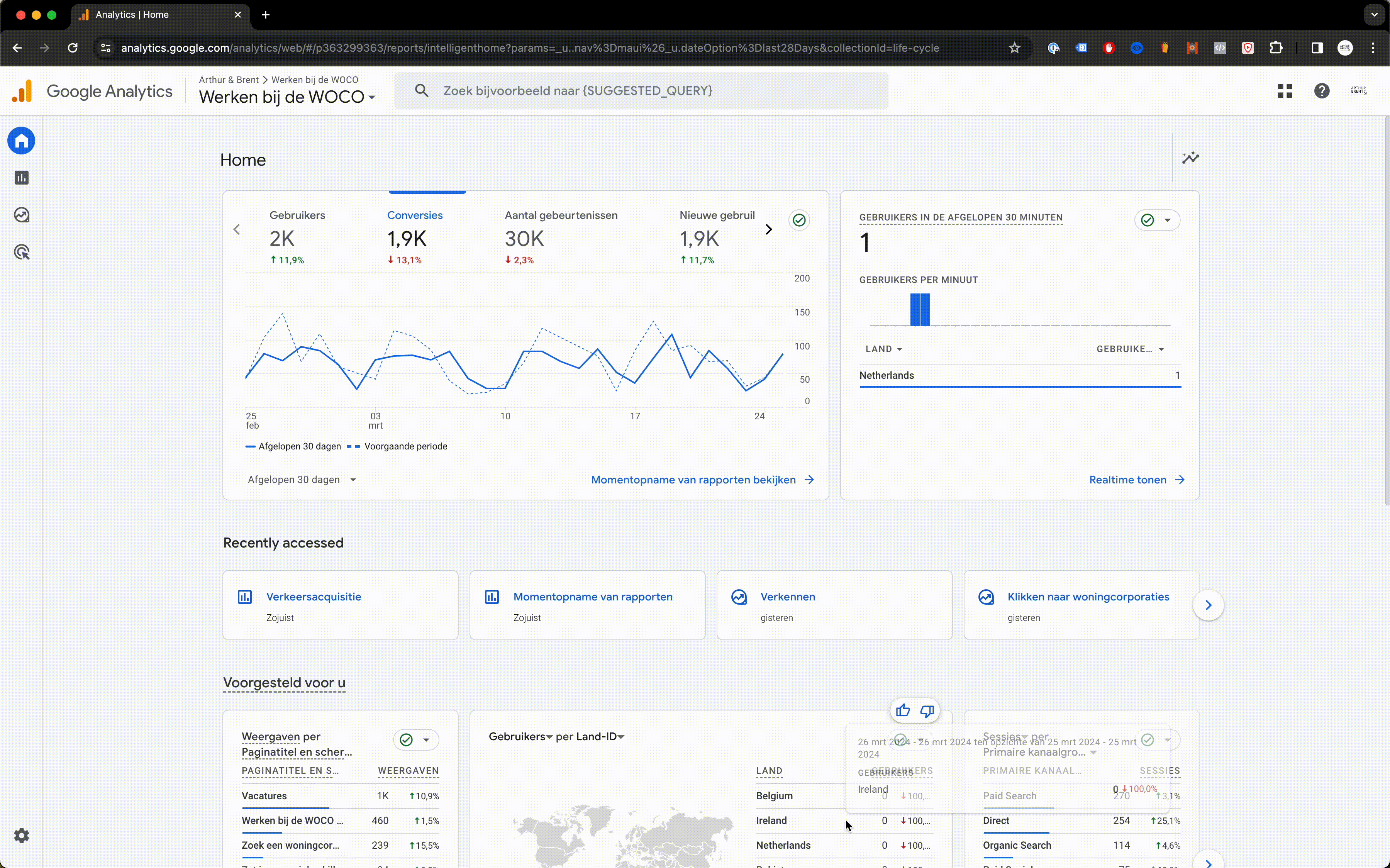
Task: Open the Realtime tonen link
Action: click(x=1136, y=480)
